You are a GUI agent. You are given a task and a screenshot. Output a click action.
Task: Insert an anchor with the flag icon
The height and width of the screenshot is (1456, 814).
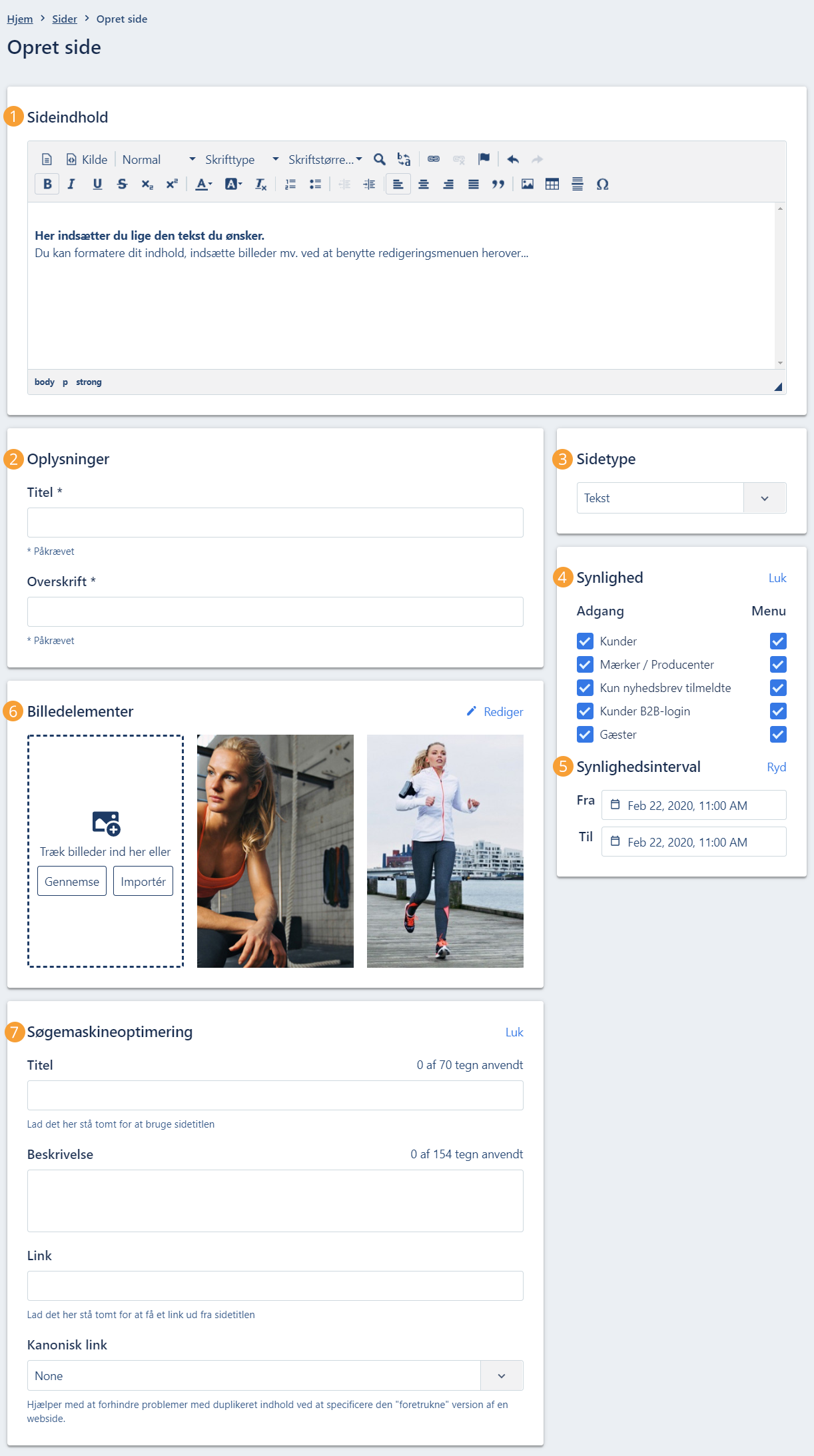pyautogui.click(x=484, y=159)
